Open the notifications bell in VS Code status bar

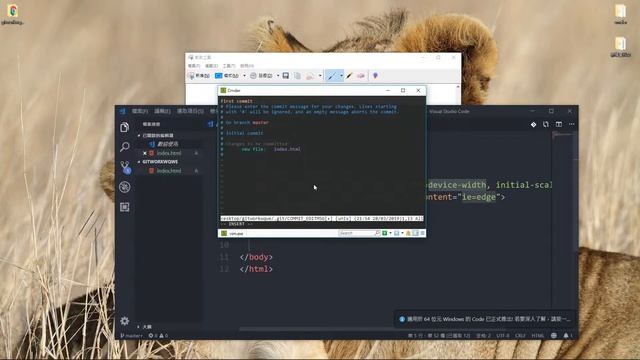[x=566, y=336]
